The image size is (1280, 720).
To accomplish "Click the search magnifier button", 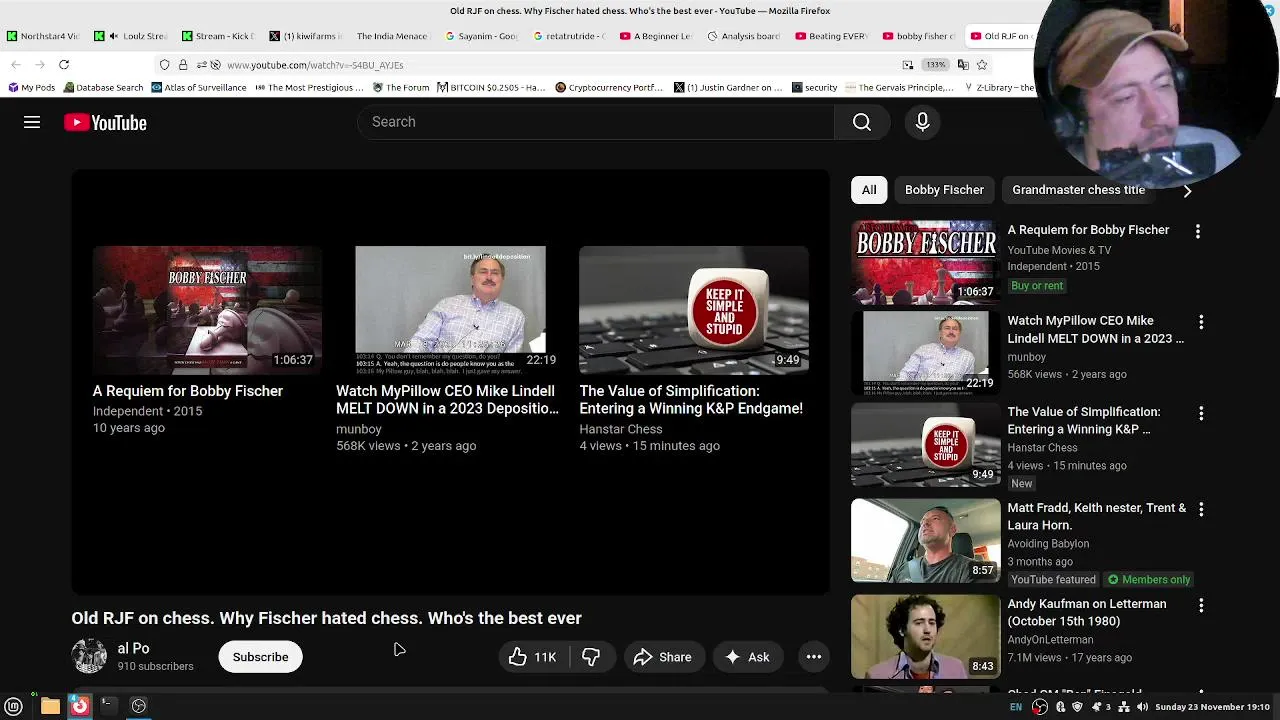I will click(x=862, y=122).
